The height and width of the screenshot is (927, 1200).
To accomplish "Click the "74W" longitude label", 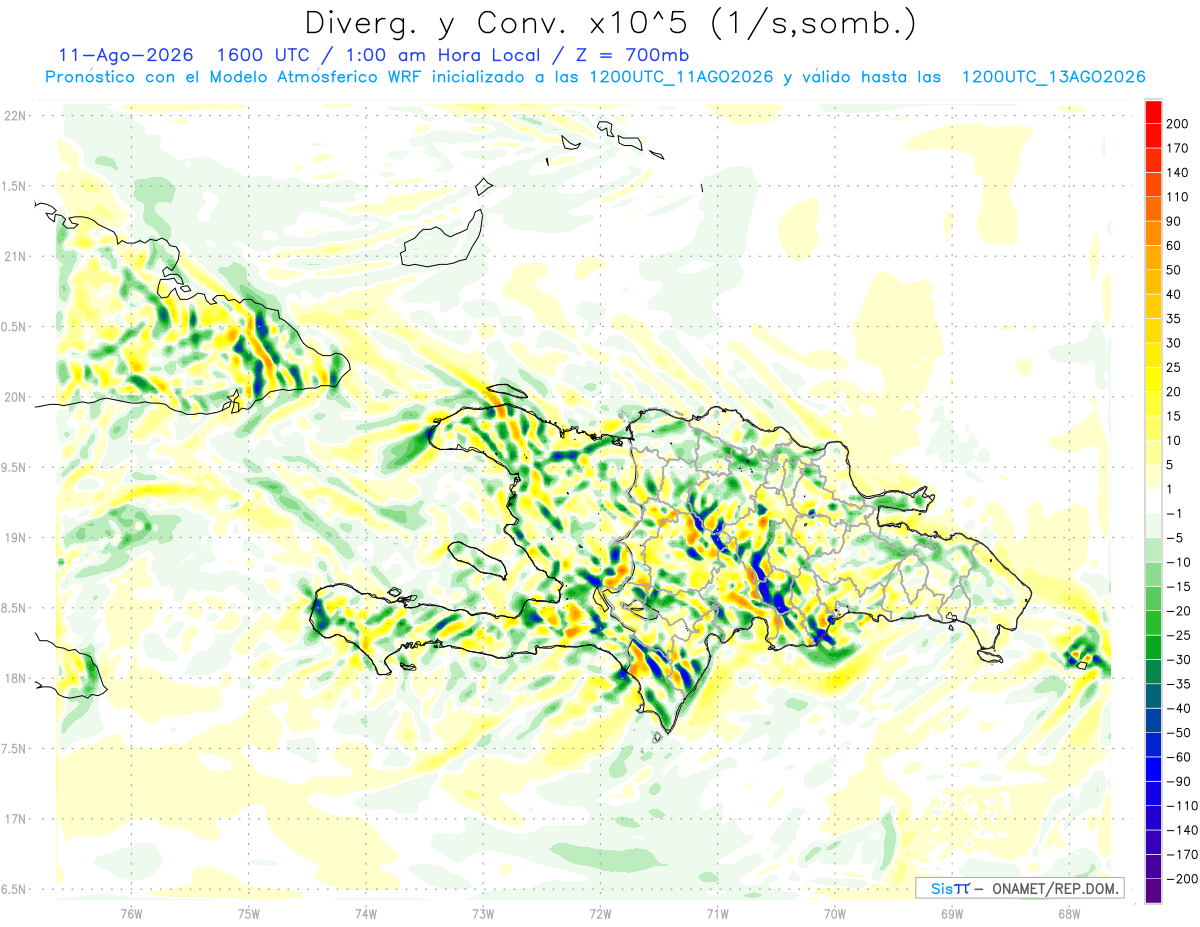I will 366,913.
